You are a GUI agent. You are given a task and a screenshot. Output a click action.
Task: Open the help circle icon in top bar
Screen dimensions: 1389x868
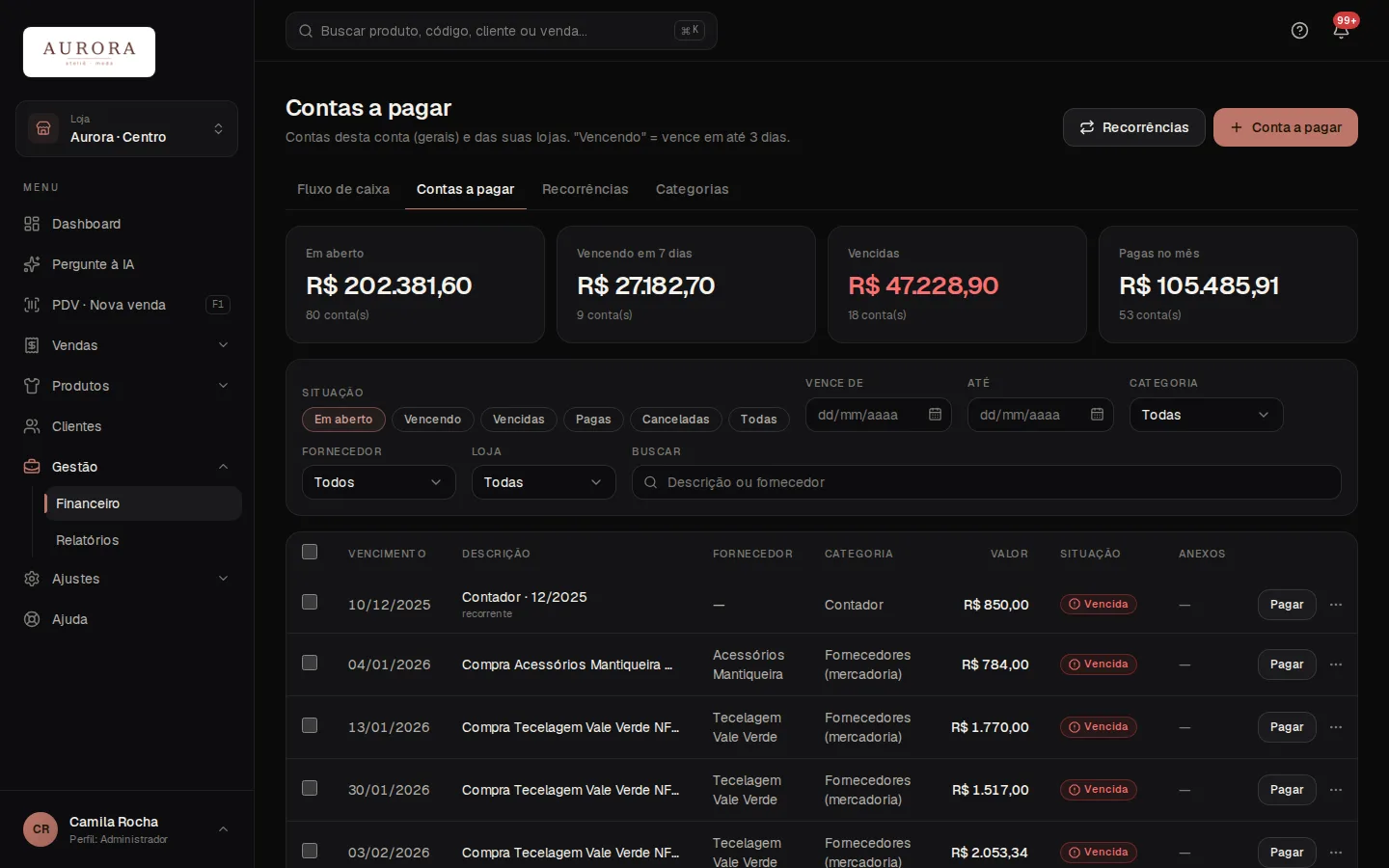[x=1299, y=31]
